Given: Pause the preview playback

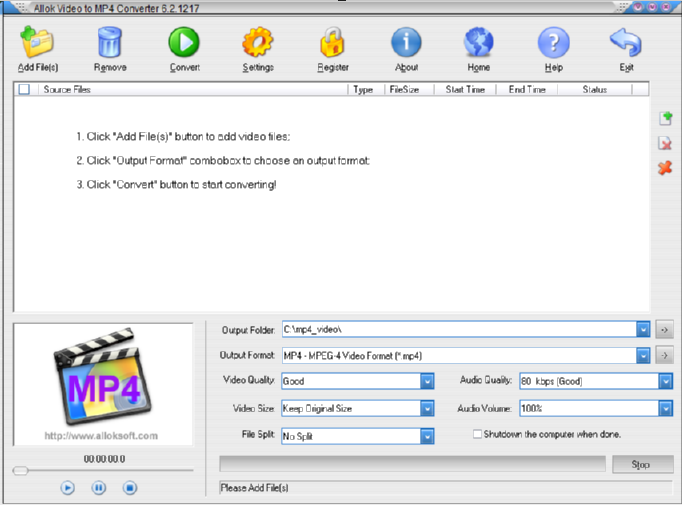Looking at the screenshot, I should tap(99, 488).
